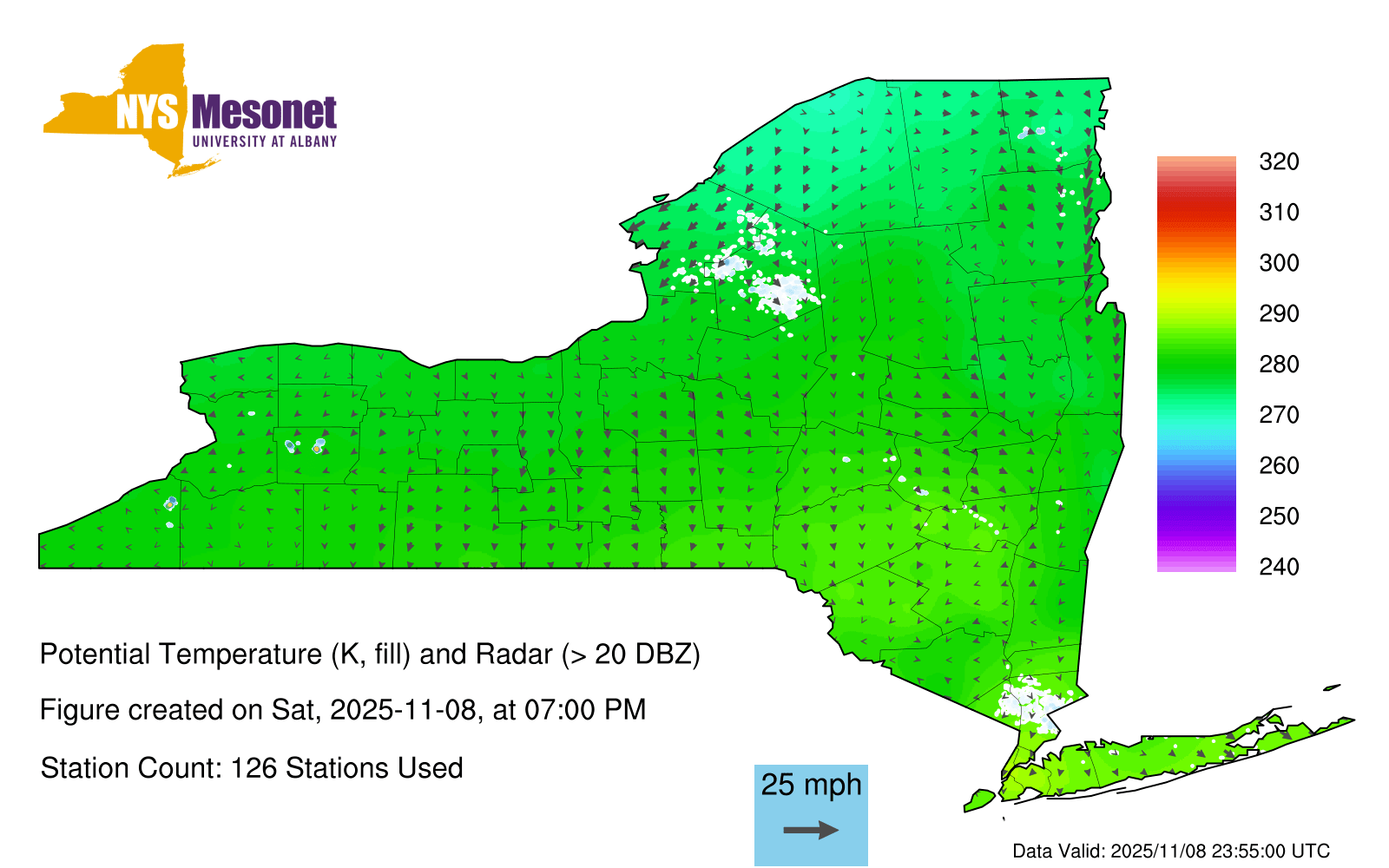Click the orange-centered radar cell in western New York
Viewport: 1389px width, 868px height.
(x=318, y=448)
